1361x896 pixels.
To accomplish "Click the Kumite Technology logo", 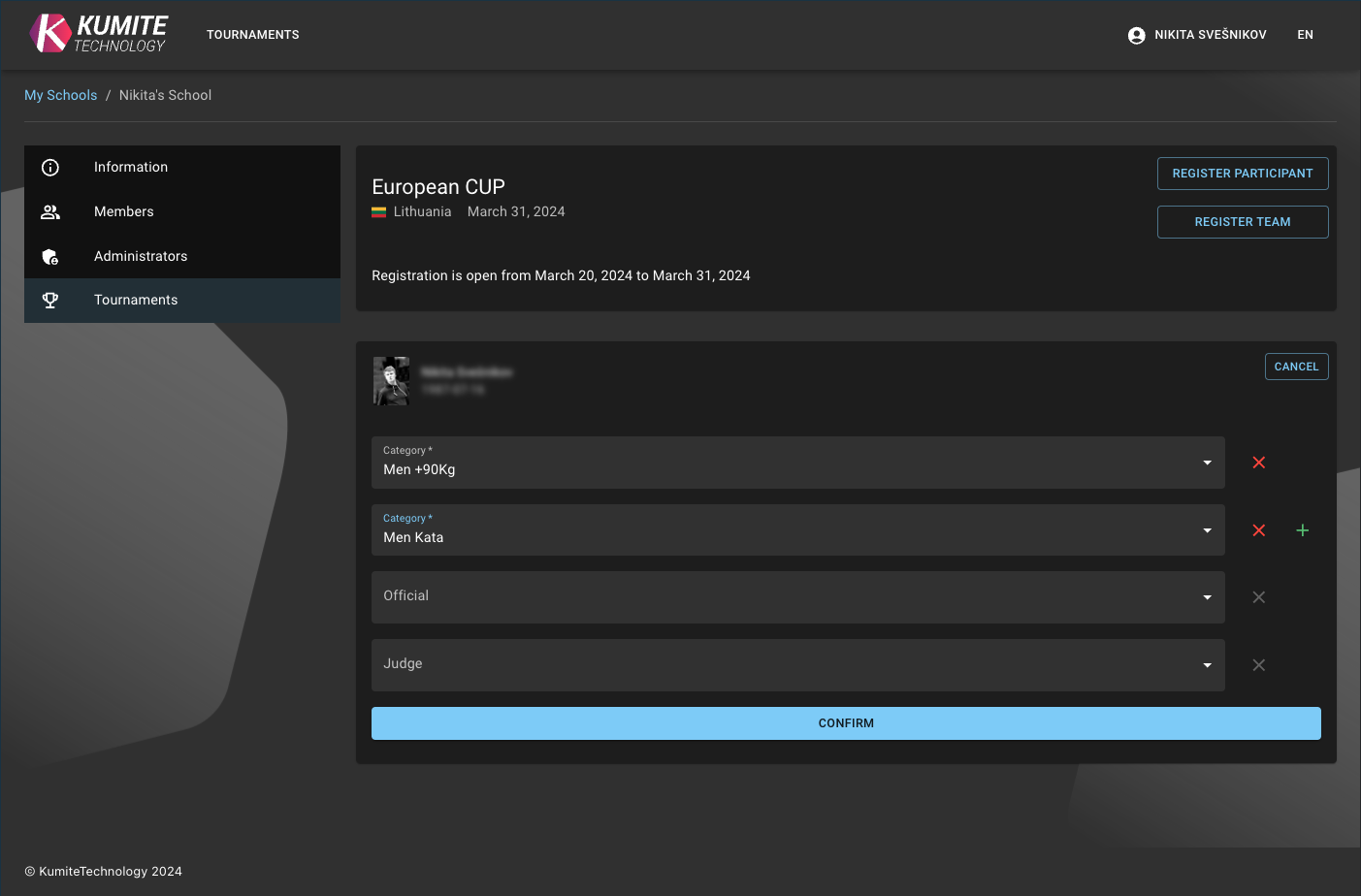I will coord(98,34).
